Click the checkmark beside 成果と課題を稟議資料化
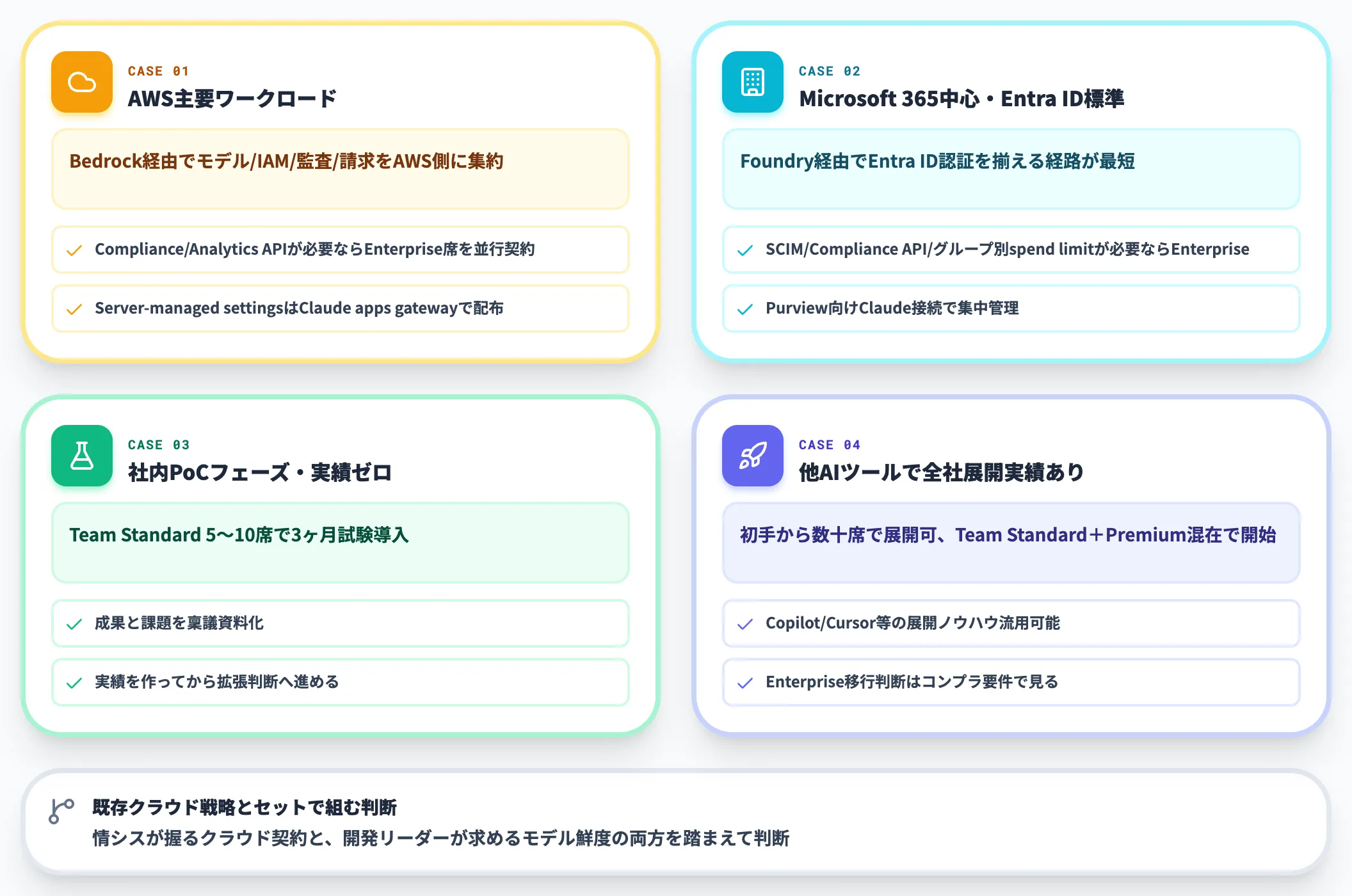Screen dimensions: 1352x896 point(74,624)
